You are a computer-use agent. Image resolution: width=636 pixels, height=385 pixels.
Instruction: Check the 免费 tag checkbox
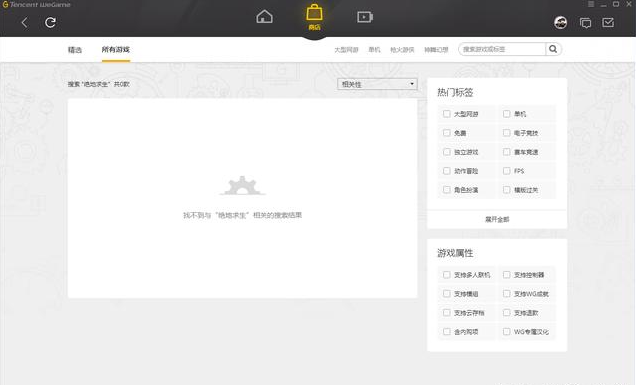pyautogui.click(x=447, y=133)
